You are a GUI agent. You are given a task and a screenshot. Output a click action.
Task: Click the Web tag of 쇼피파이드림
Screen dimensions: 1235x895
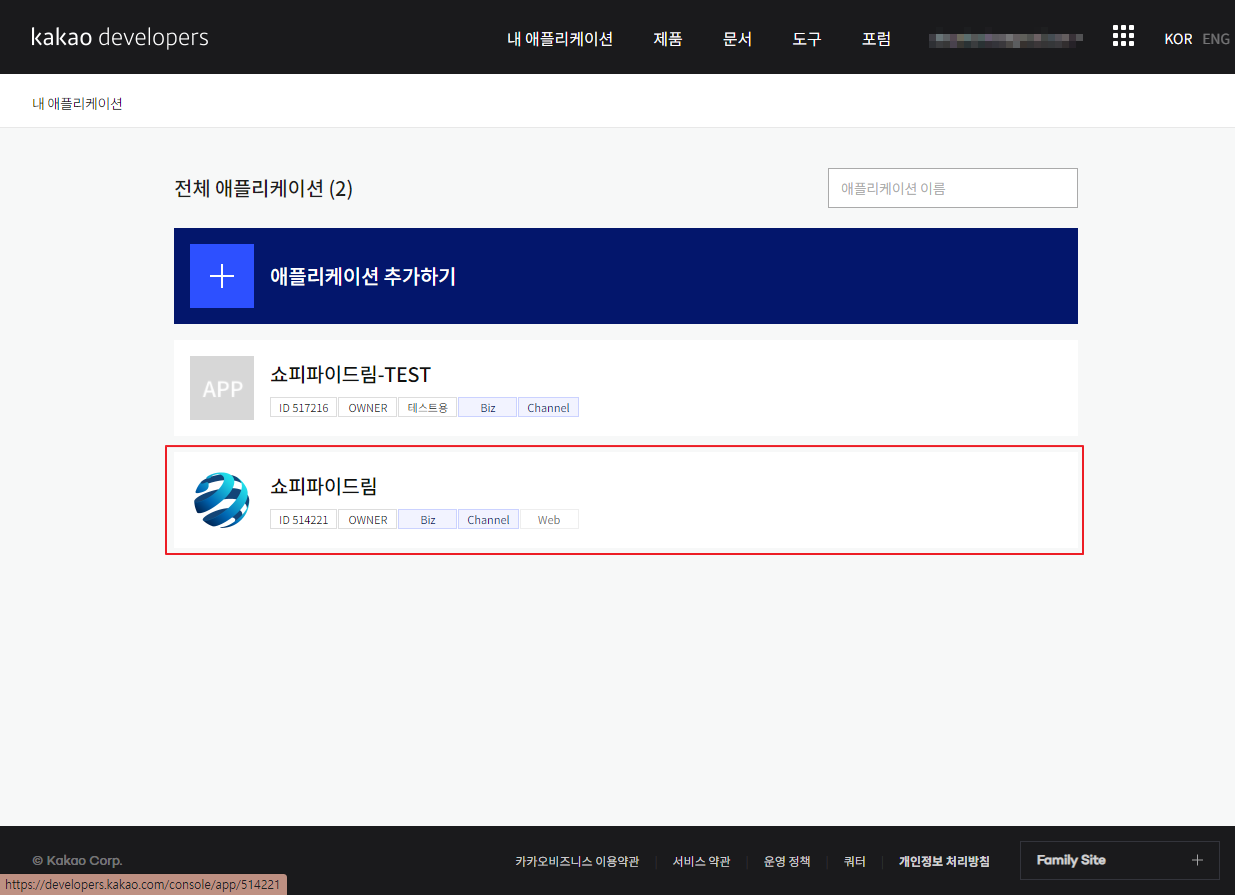point(548,519)
